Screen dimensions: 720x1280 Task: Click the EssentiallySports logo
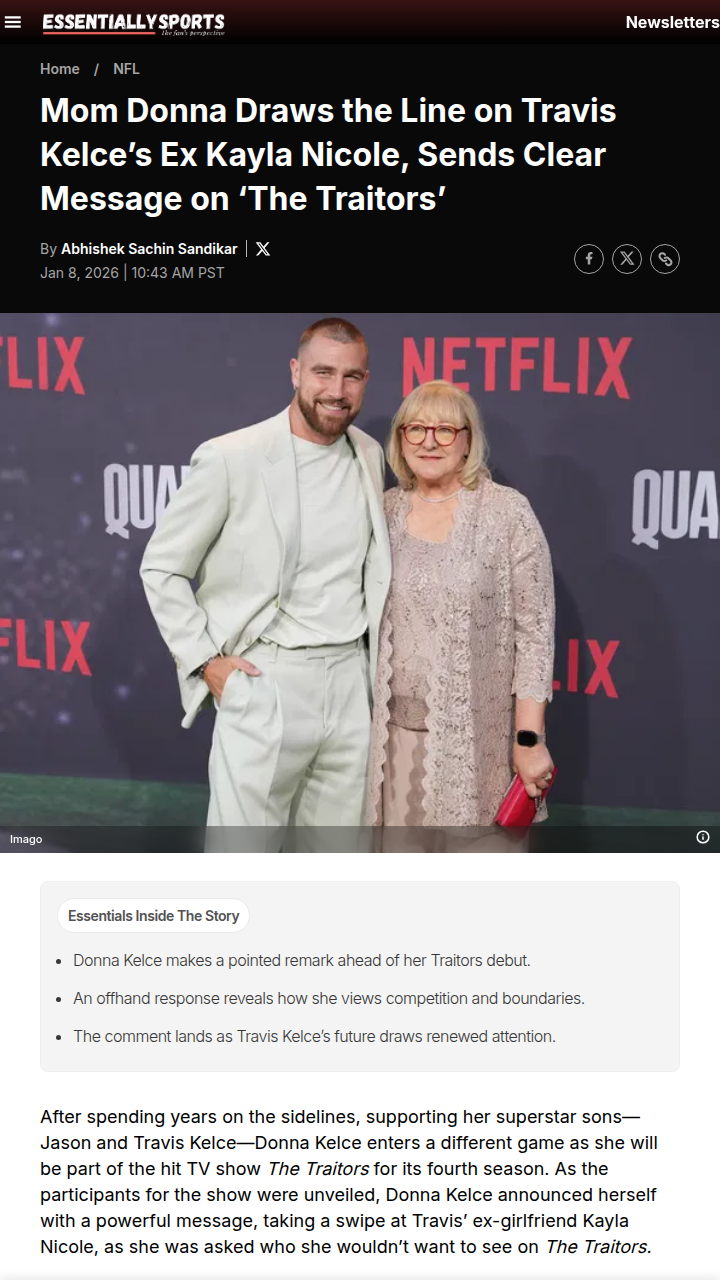point(133,23)
